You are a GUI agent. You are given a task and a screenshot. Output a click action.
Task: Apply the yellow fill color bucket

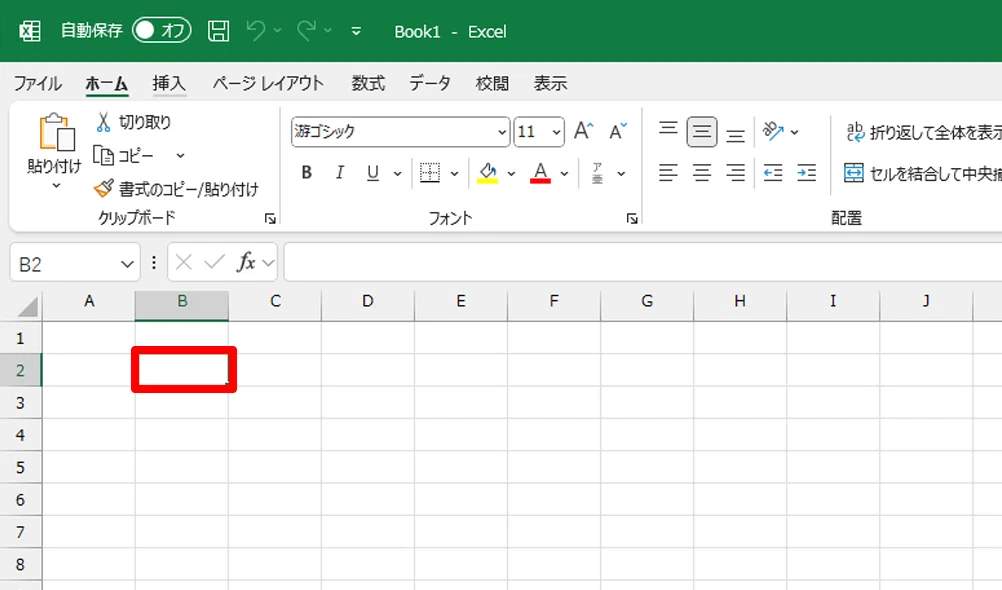pyautogui.click(x=488, y=173)
